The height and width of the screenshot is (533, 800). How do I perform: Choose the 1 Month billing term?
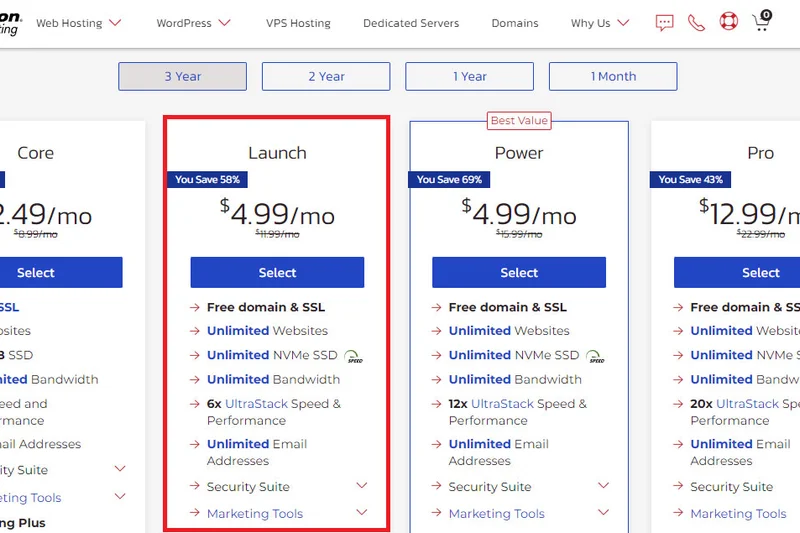[x=613, y=77]
